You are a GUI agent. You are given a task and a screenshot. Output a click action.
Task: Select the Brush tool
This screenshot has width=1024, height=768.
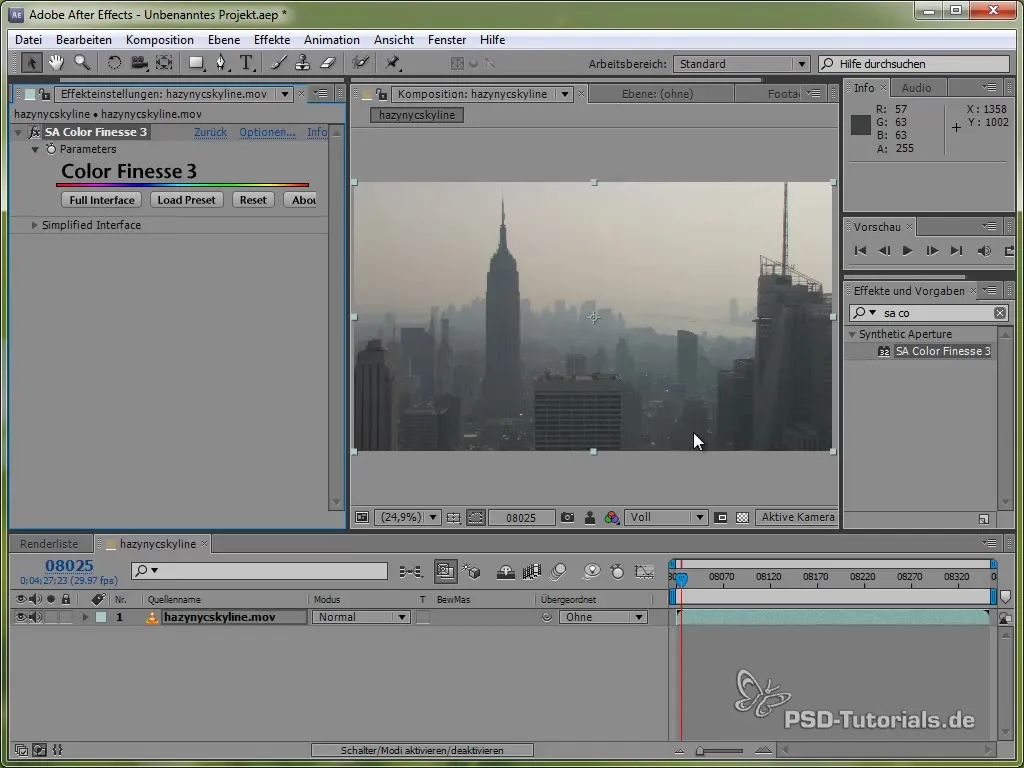coord(278,63)
